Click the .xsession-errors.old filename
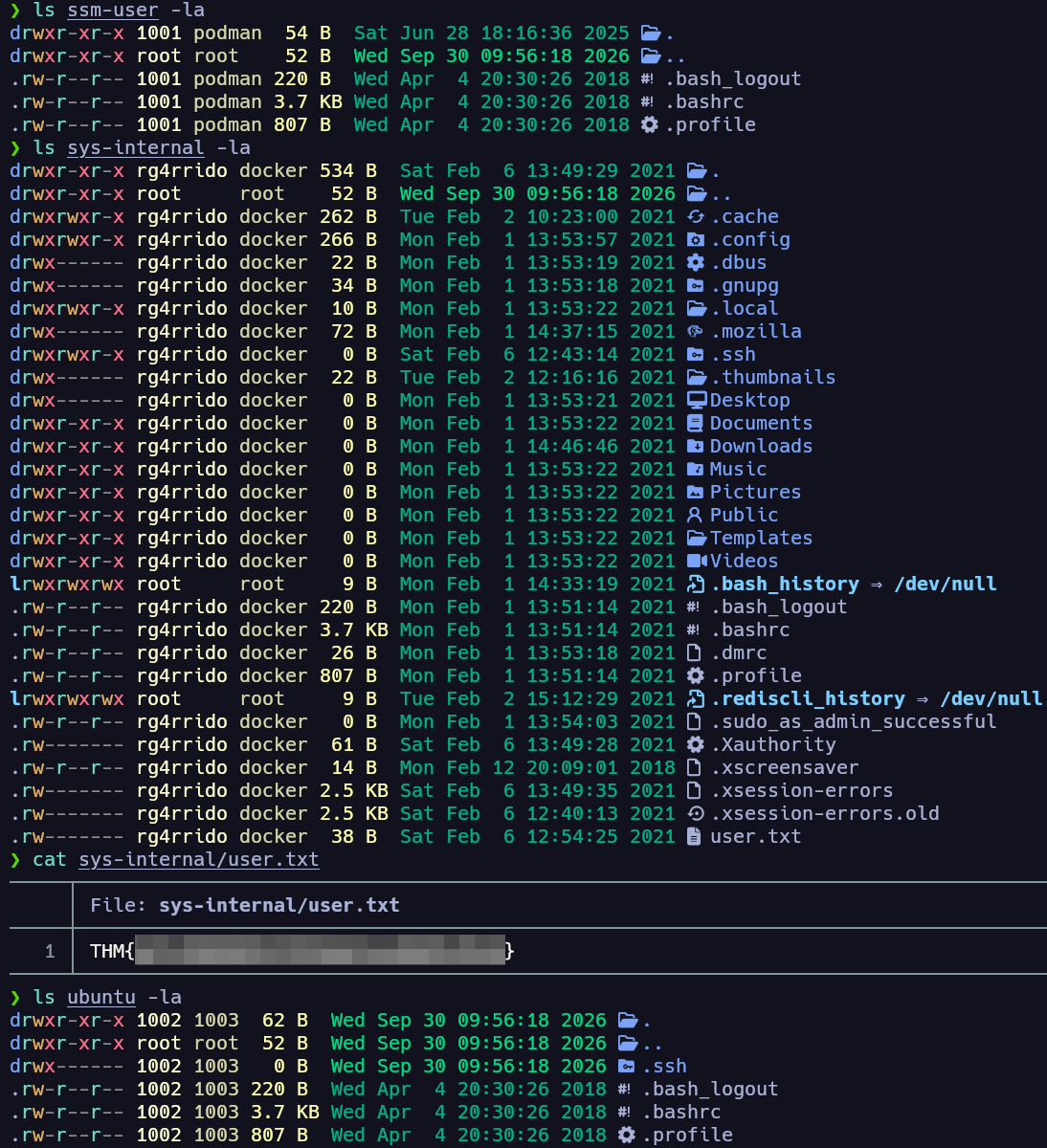1047x1148 pixels. tap(825, 814)
